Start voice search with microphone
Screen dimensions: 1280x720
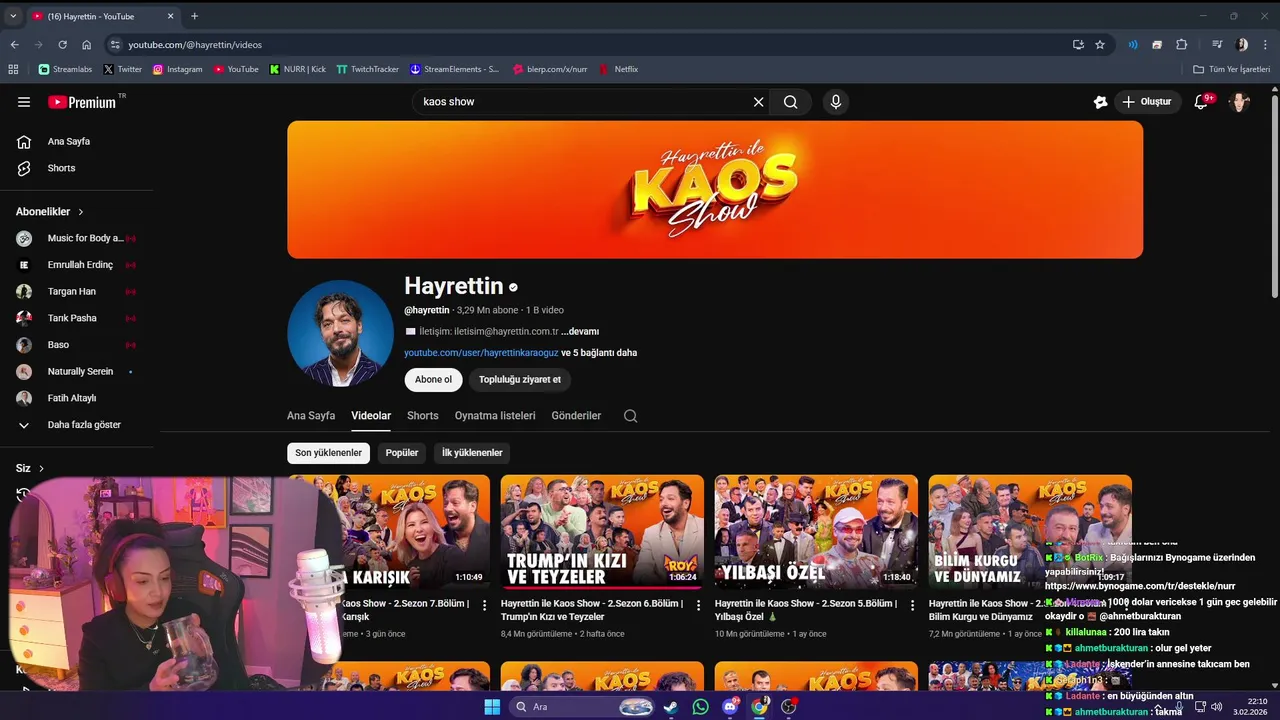(x=836, y=102)
